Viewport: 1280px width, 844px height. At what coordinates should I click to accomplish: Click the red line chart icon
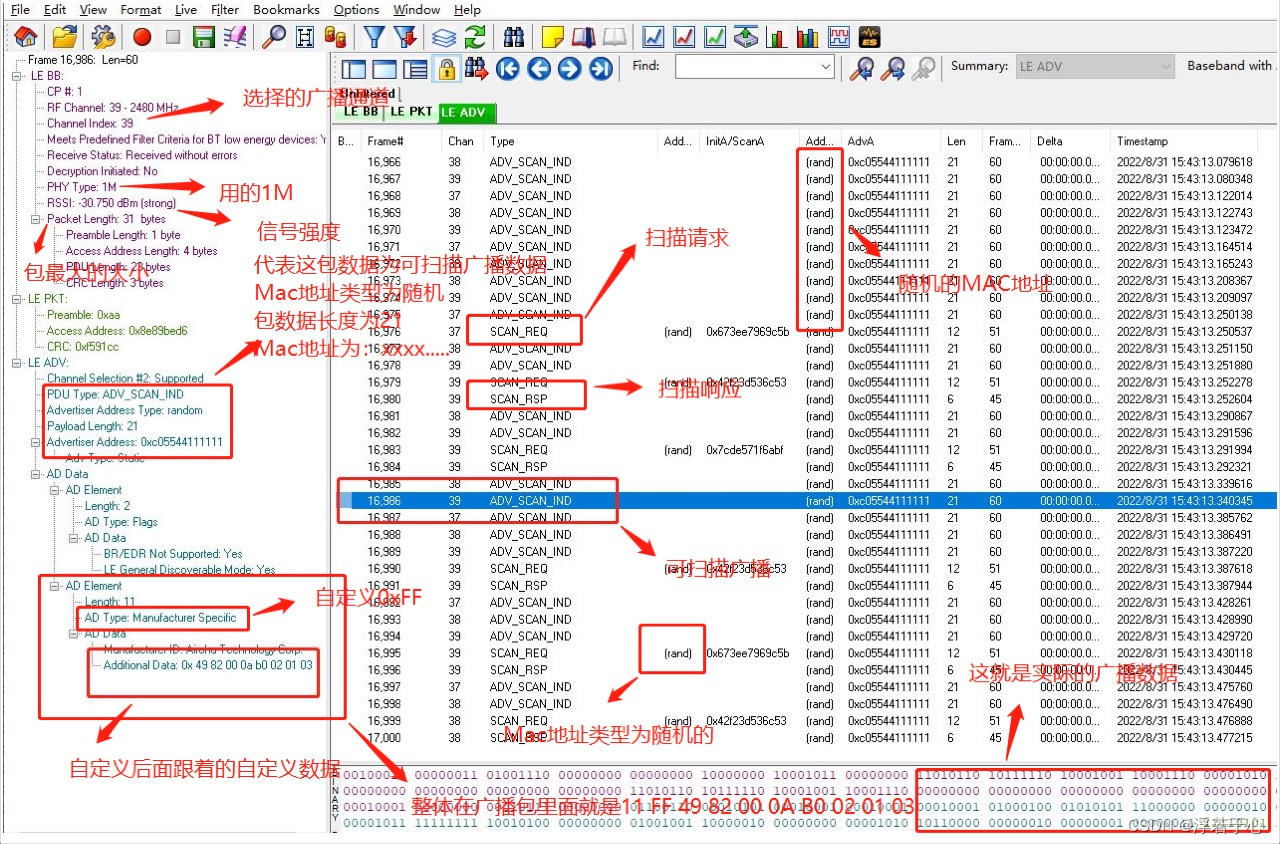(685, 37)
